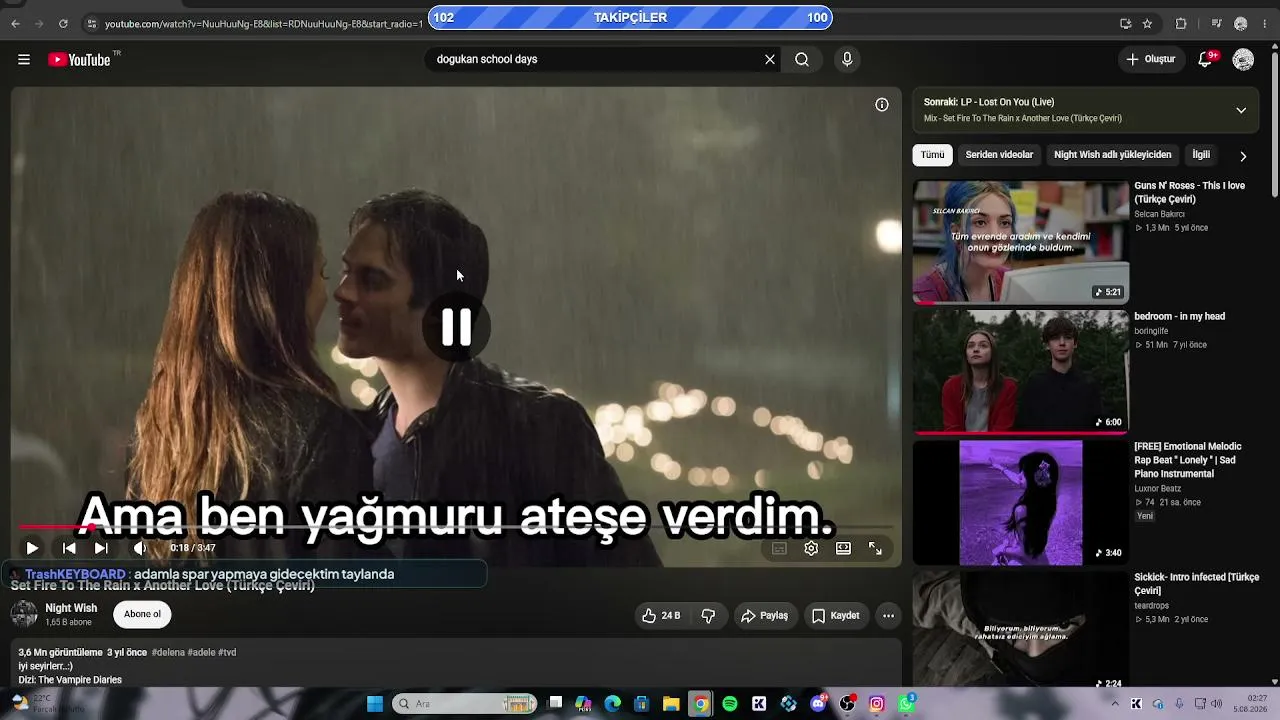1280x720 pixels.
Task: Click the #delena hashtag
Action: pos(168,652)
